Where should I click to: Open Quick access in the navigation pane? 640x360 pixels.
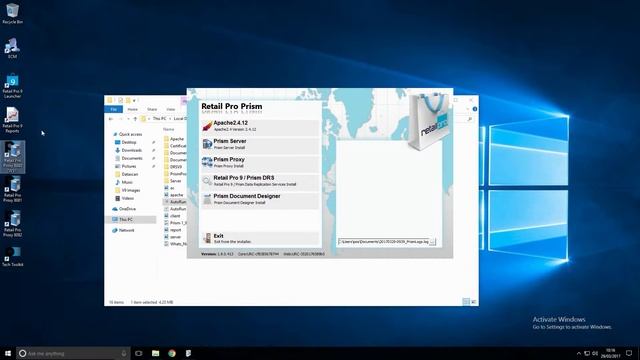pos(130,134)
